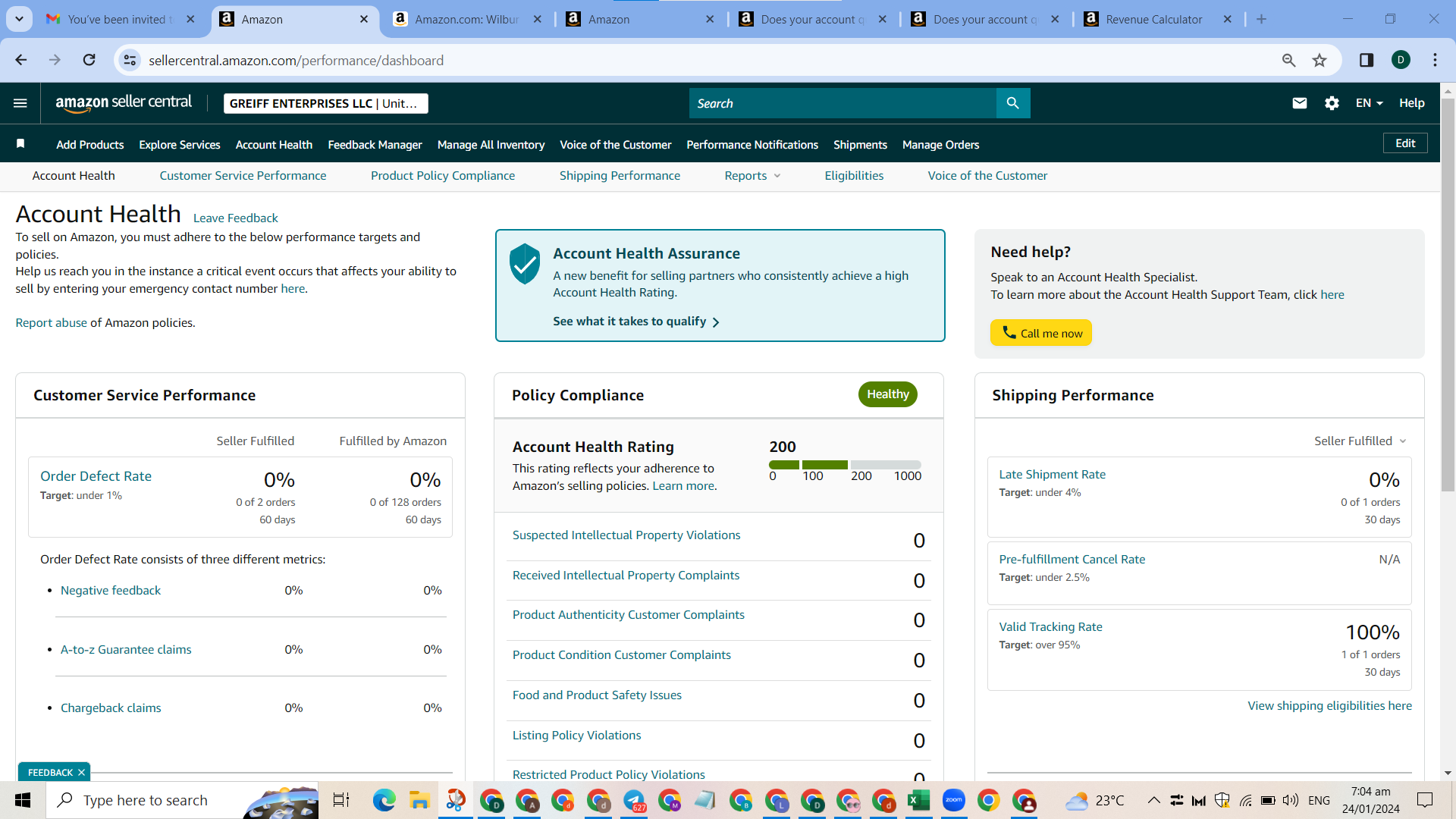Expand See what it takes to qualify
The image size is (1456, 819).
click(x=636, y=322)
